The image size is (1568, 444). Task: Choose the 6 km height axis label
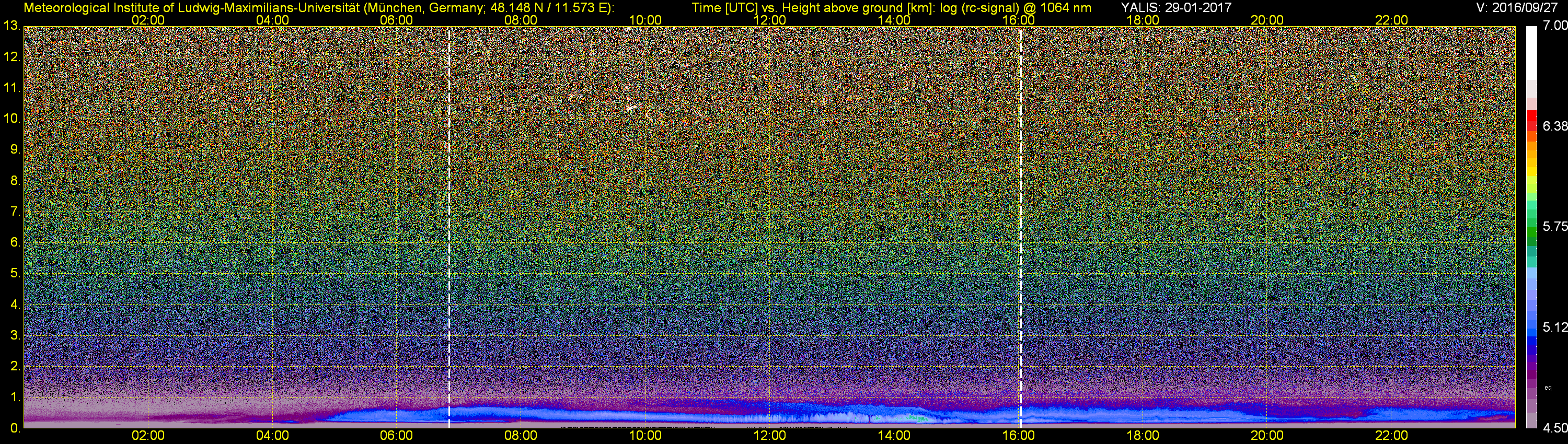(x=15, y=243)
